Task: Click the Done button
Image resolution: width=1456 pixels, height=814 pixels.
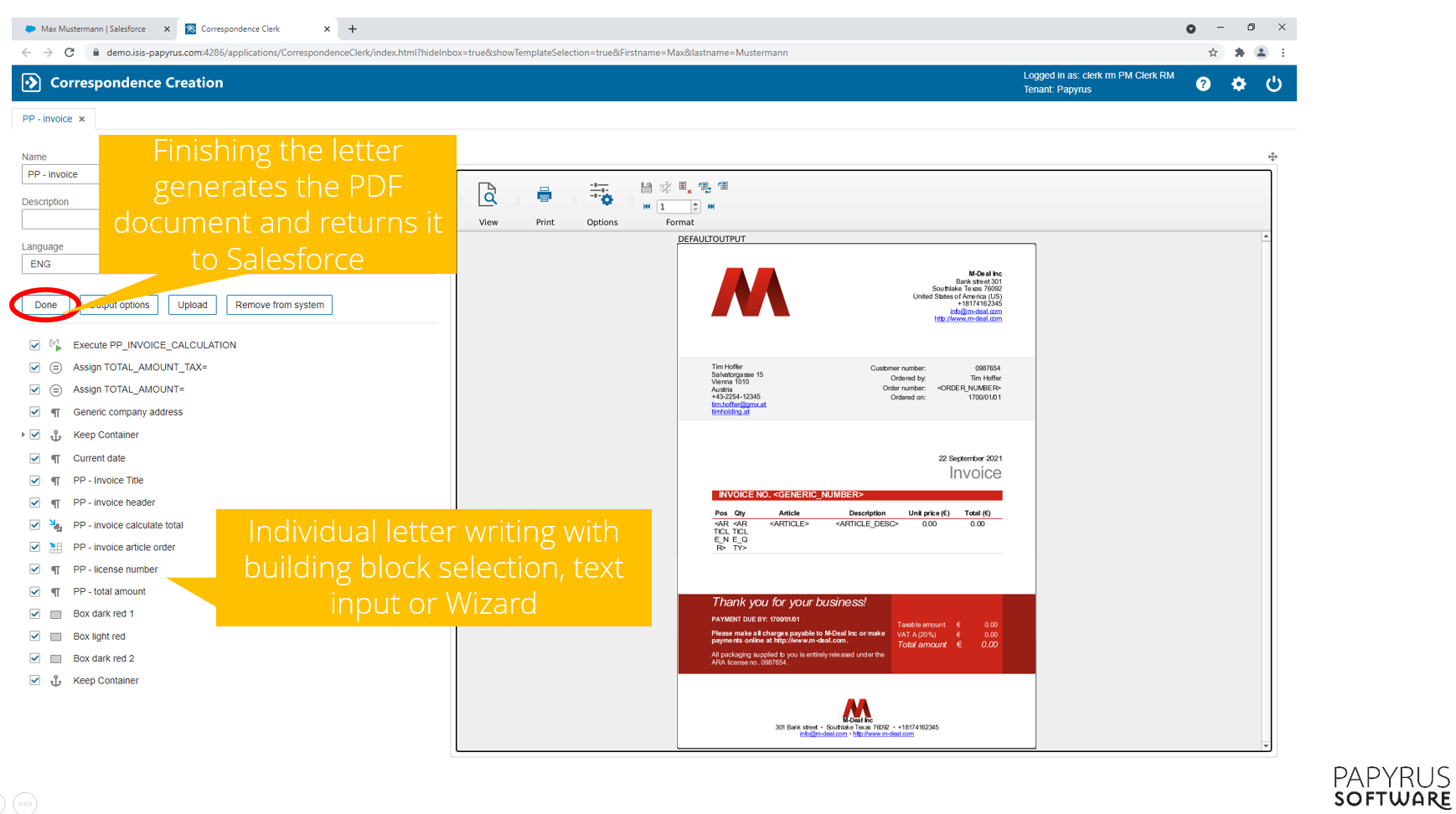Action: tap(46, 305)
